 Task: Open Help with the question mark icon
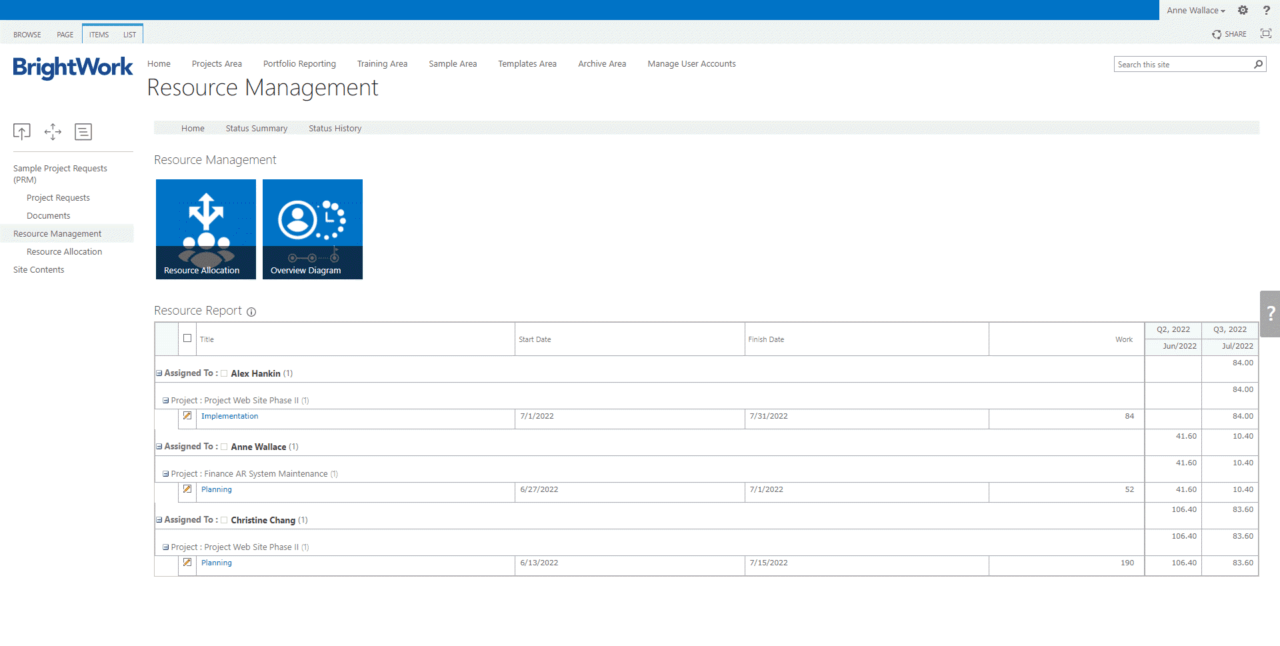[x=1266, y=10]
